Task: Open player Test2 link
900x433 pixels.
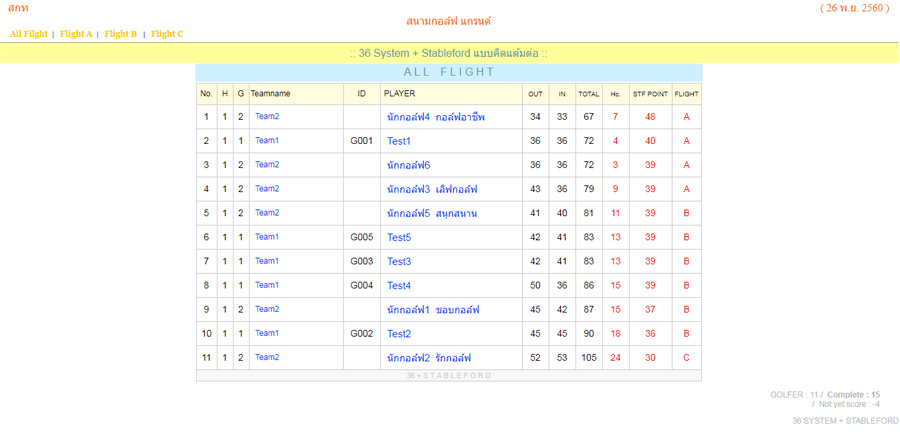Action: click(x=399, y=334)
